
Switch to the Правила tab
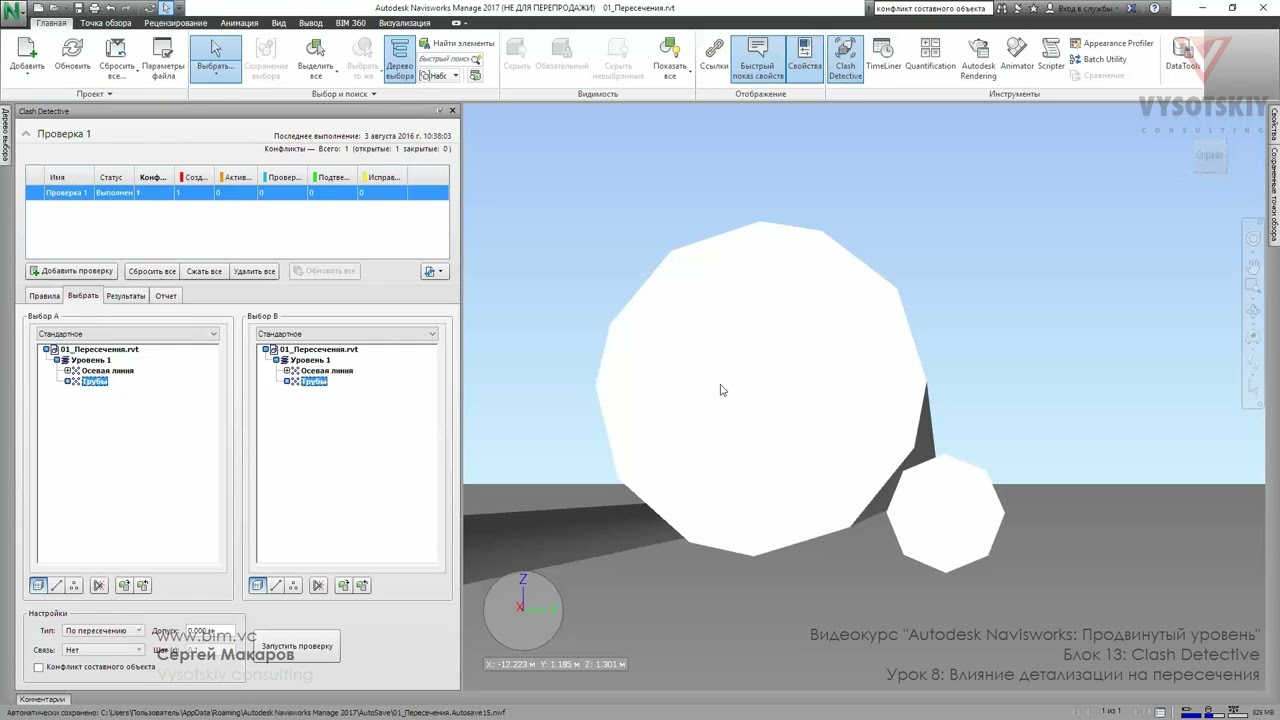pyautogui.click(x=44, y=296)
